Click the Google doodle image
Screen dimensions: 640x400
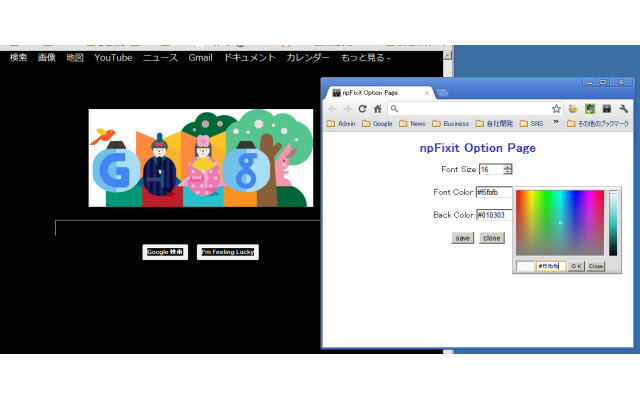click(x=201, y=158)
